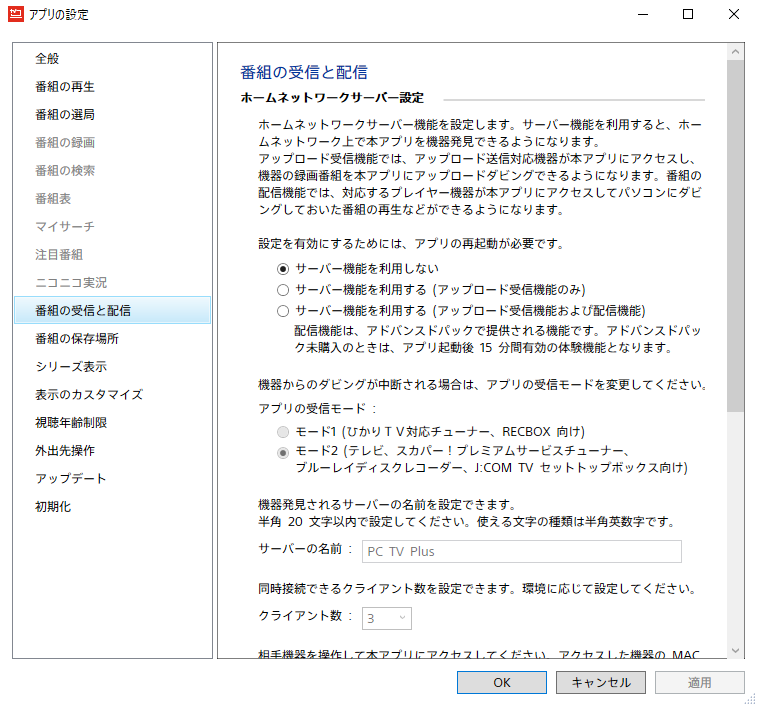Open the 番組の再生 settings category
Image resolution: width=757 pixels, height=706 pixels.
(64, 87)
